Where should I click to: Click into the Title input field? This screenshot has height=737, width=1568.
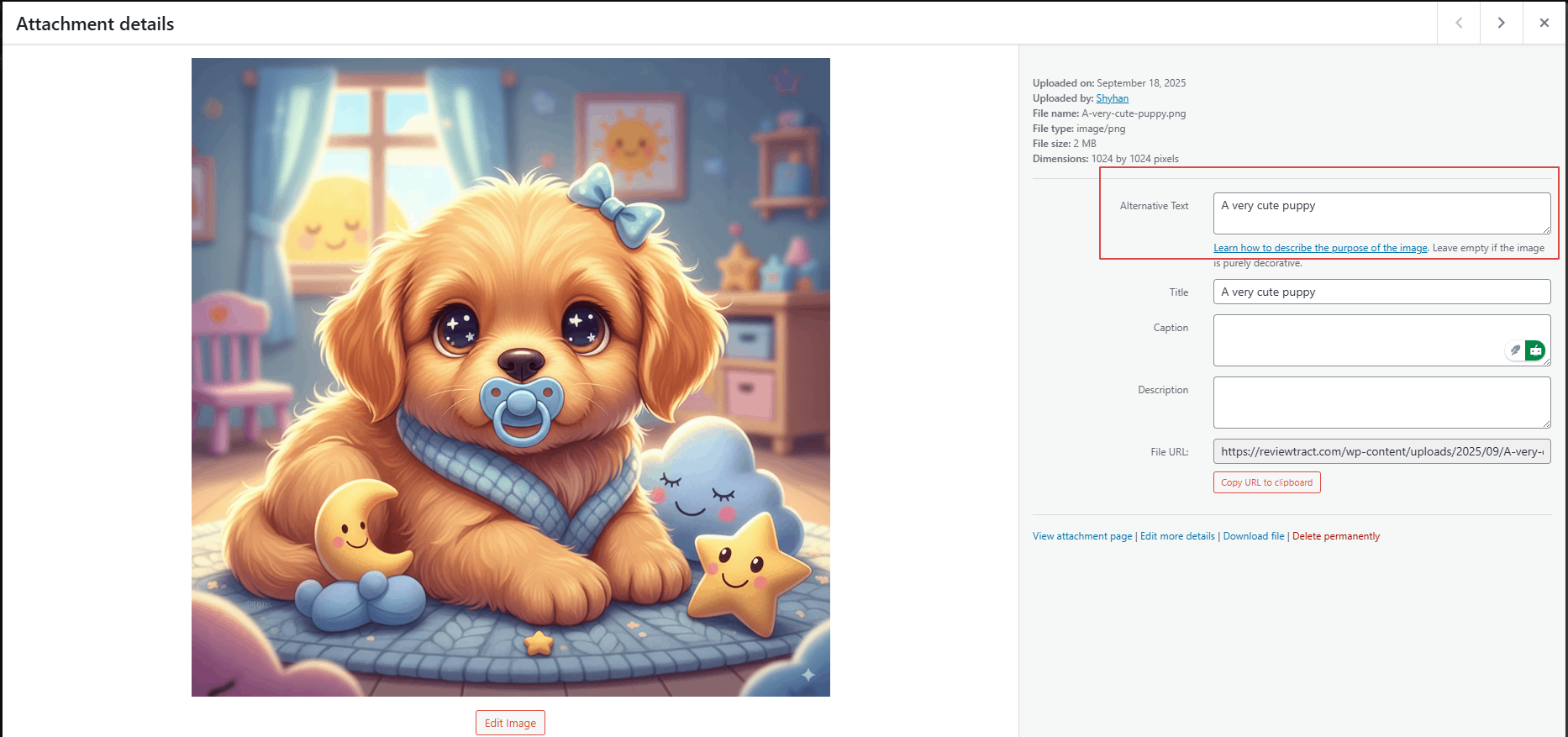[1381, 292]
